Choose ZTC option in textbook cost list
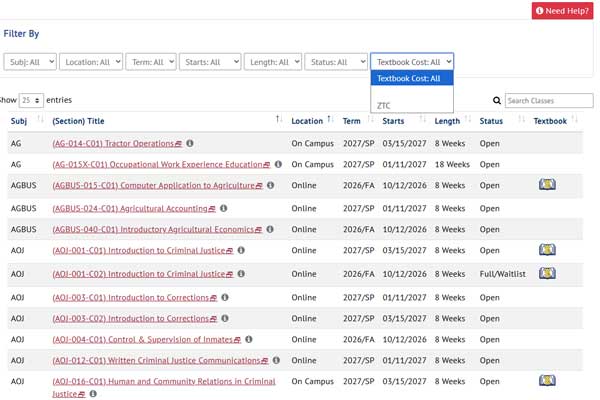 click(412, 106)
